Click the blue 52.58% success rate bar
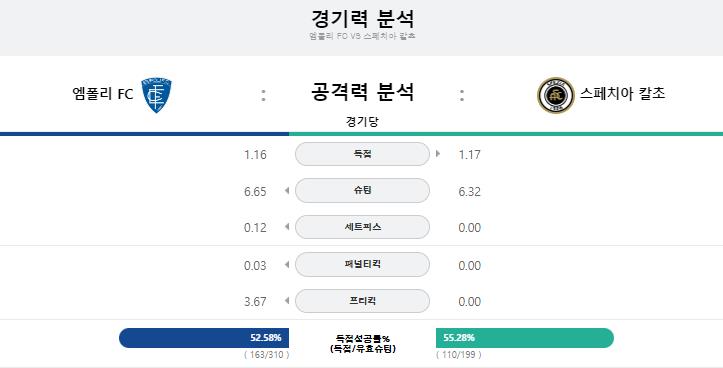723x368 pixels. 204,338
